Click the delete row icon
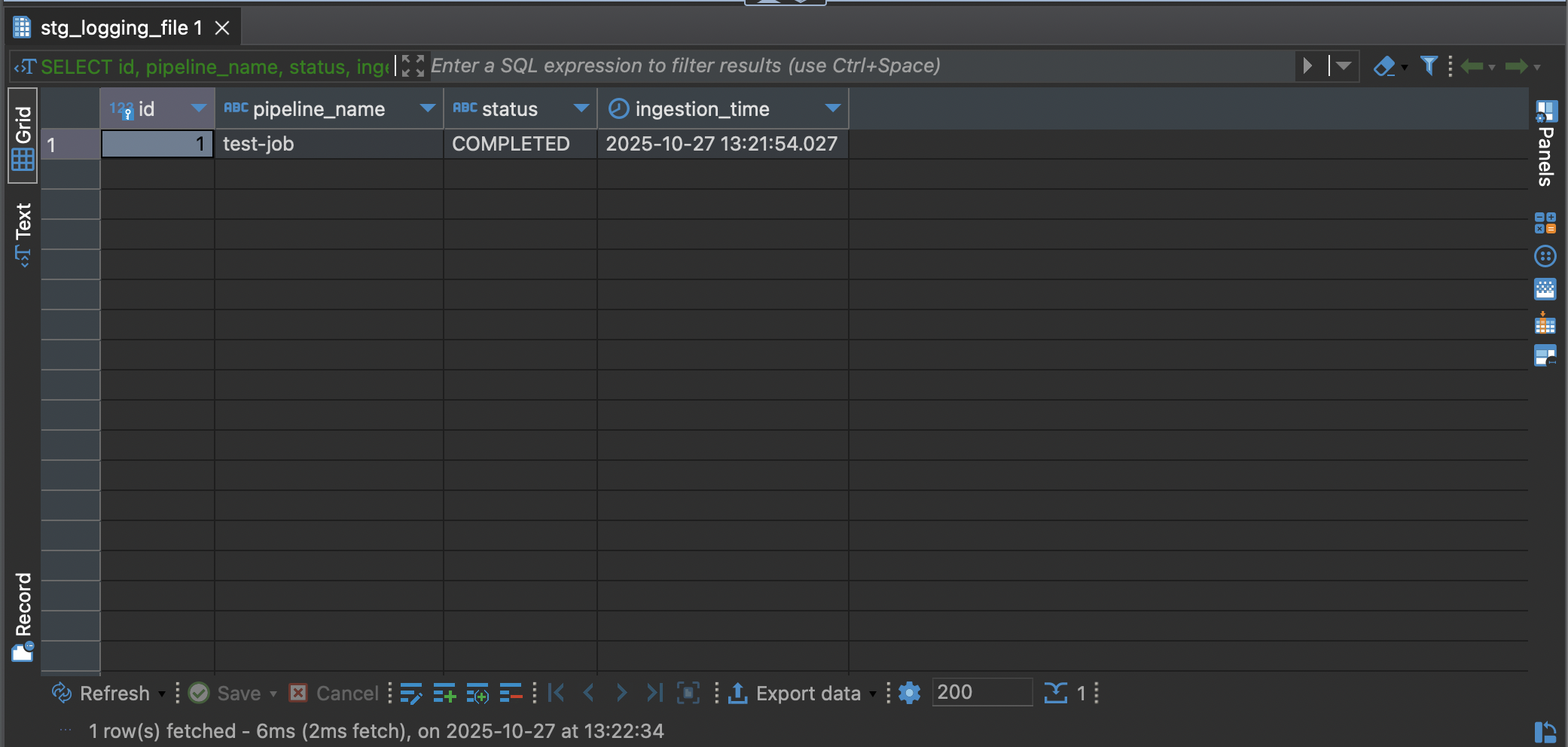 coord(511,693)
